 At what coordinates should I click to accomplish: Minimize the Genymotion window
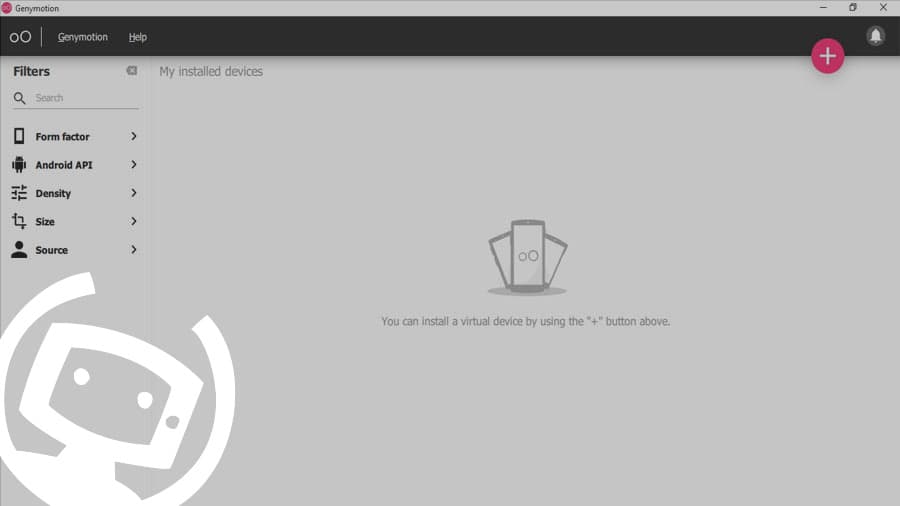(x=823, y=7)
